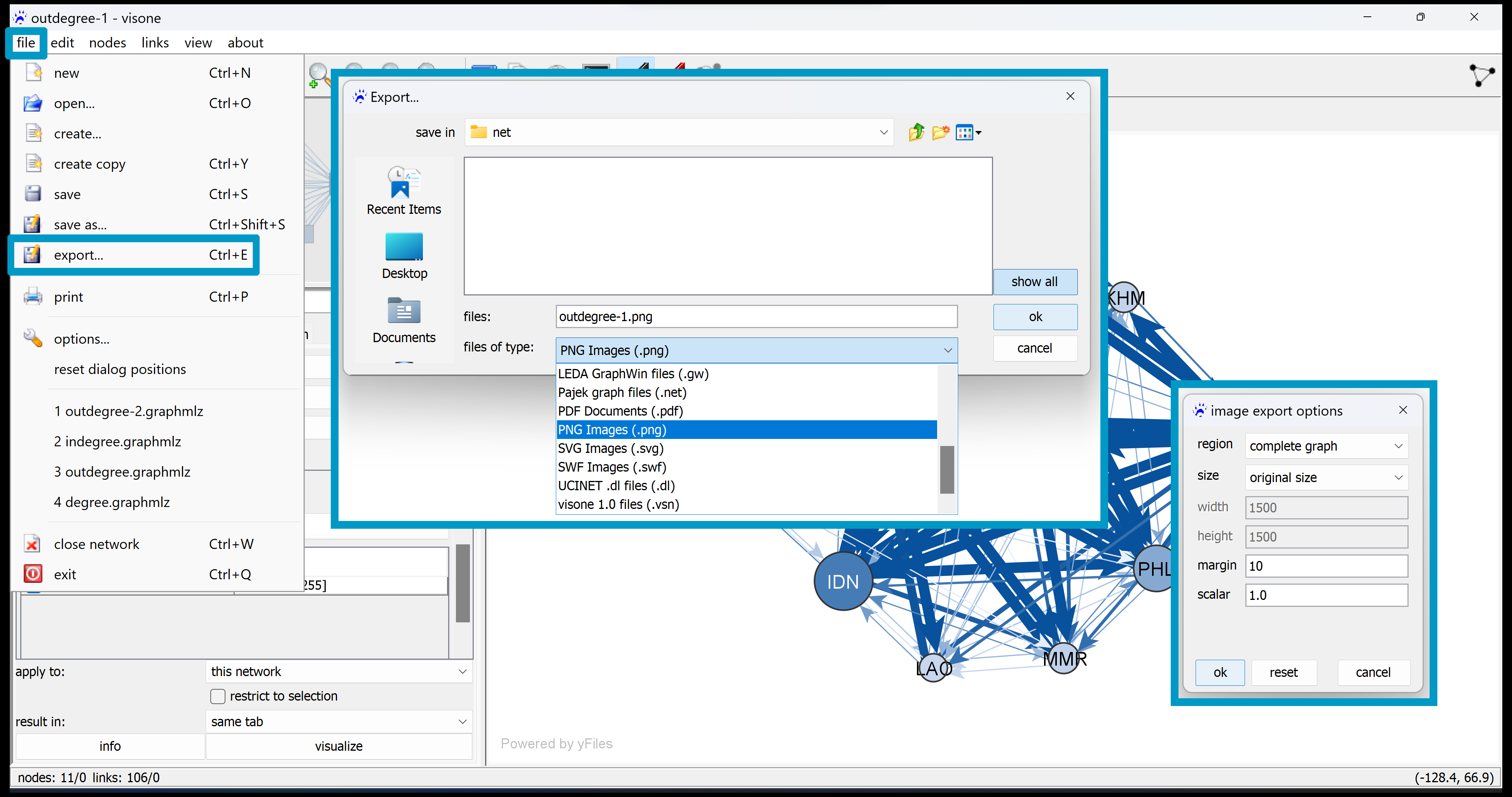
Task: Click the create new folder icon in Export dialog
Action: (x=941, y=133)
